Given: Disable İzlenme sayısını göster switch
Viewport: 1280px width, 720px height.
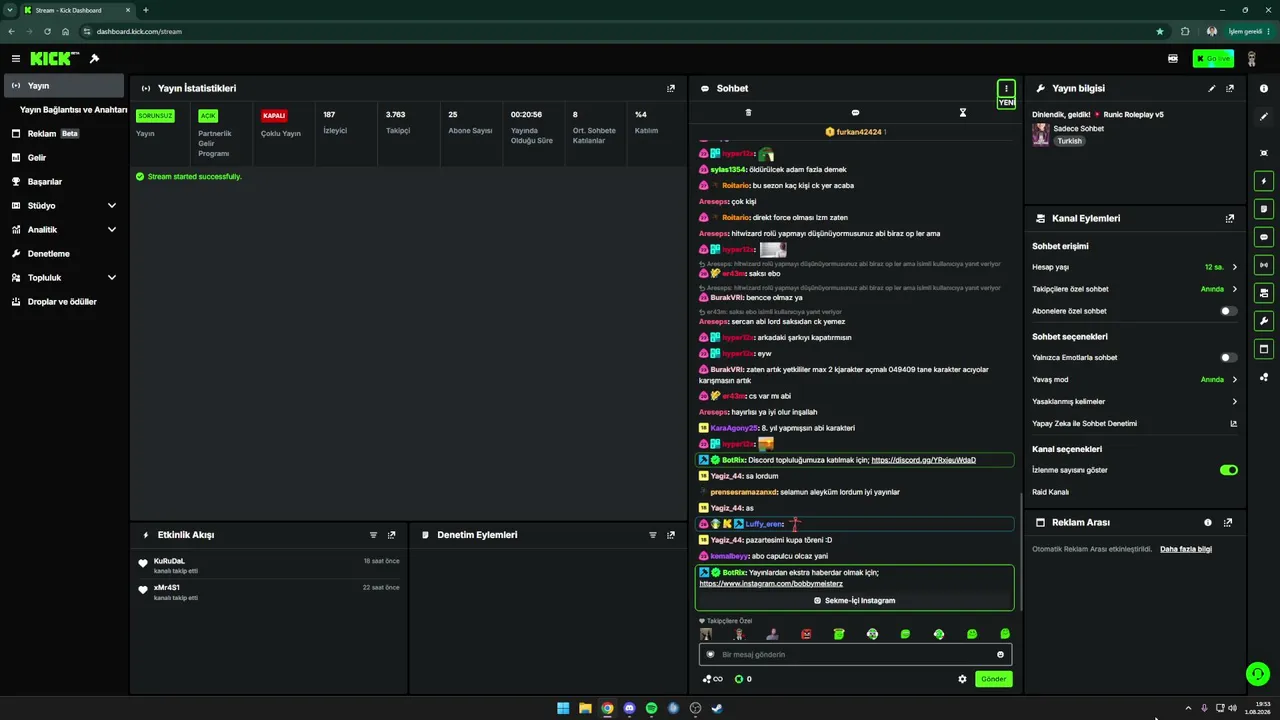Looking at the screenshot, I should click(x=1229, y=470).
